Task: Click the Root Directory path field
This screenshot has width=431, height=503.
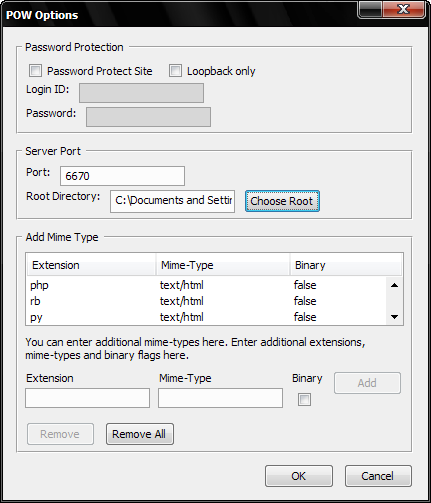Action: [172, 201]
